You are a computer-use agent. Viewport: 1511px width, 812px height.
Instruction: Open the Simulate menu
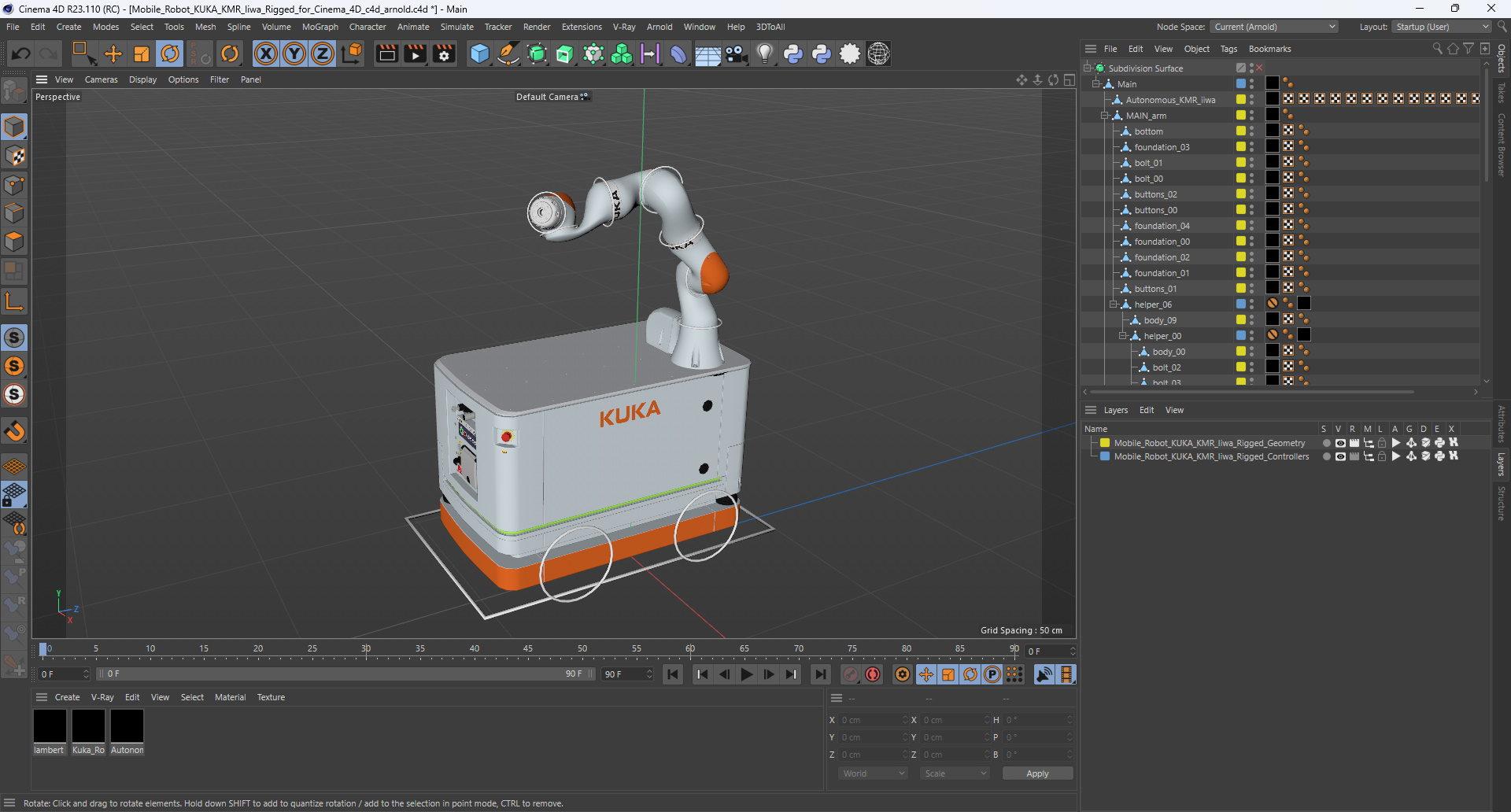(x=456, y=27)
